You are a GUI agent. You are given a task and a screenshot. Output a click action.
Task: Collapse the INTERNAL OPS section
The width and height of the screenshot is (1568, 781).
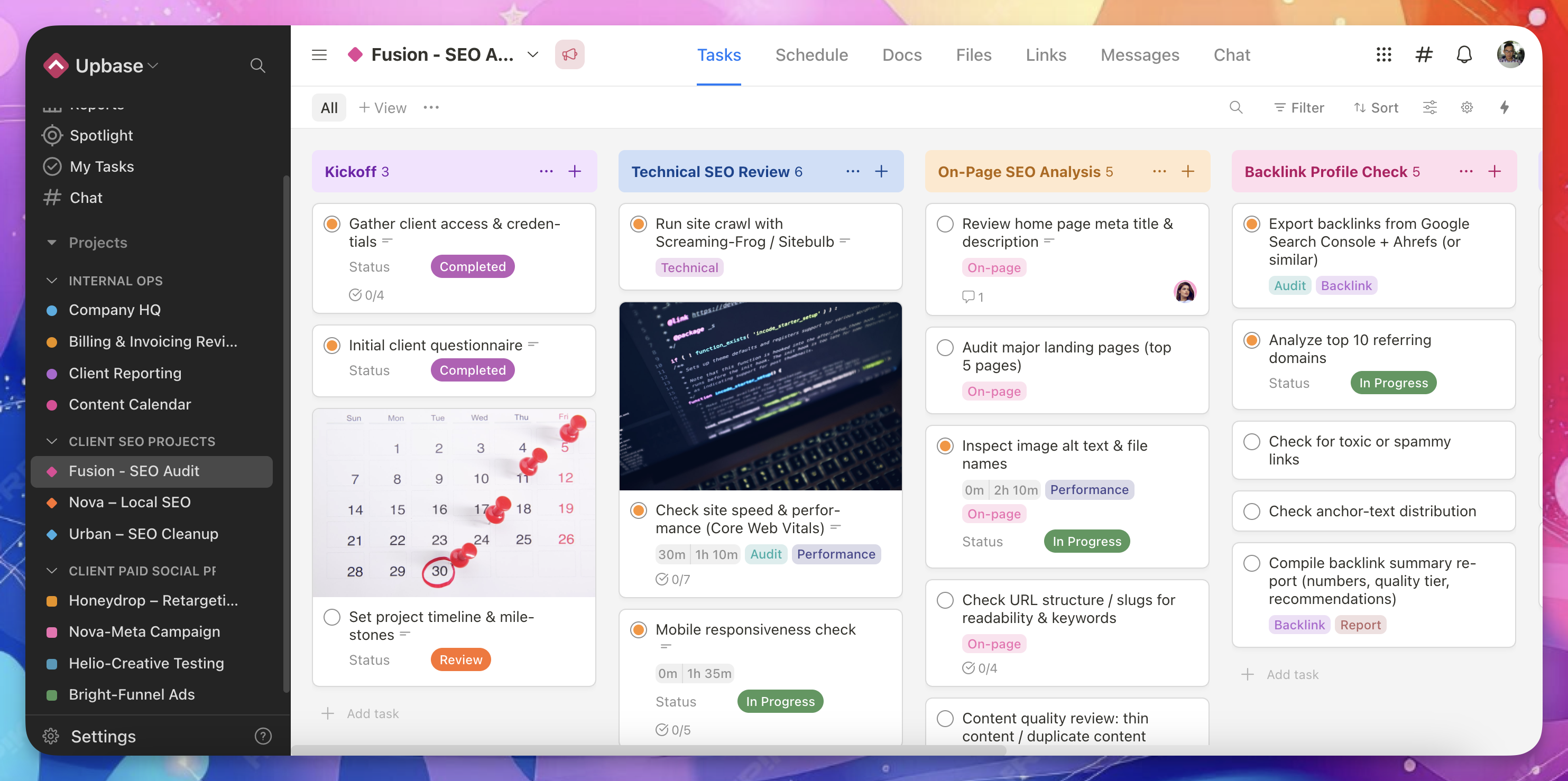pos(52,281)
